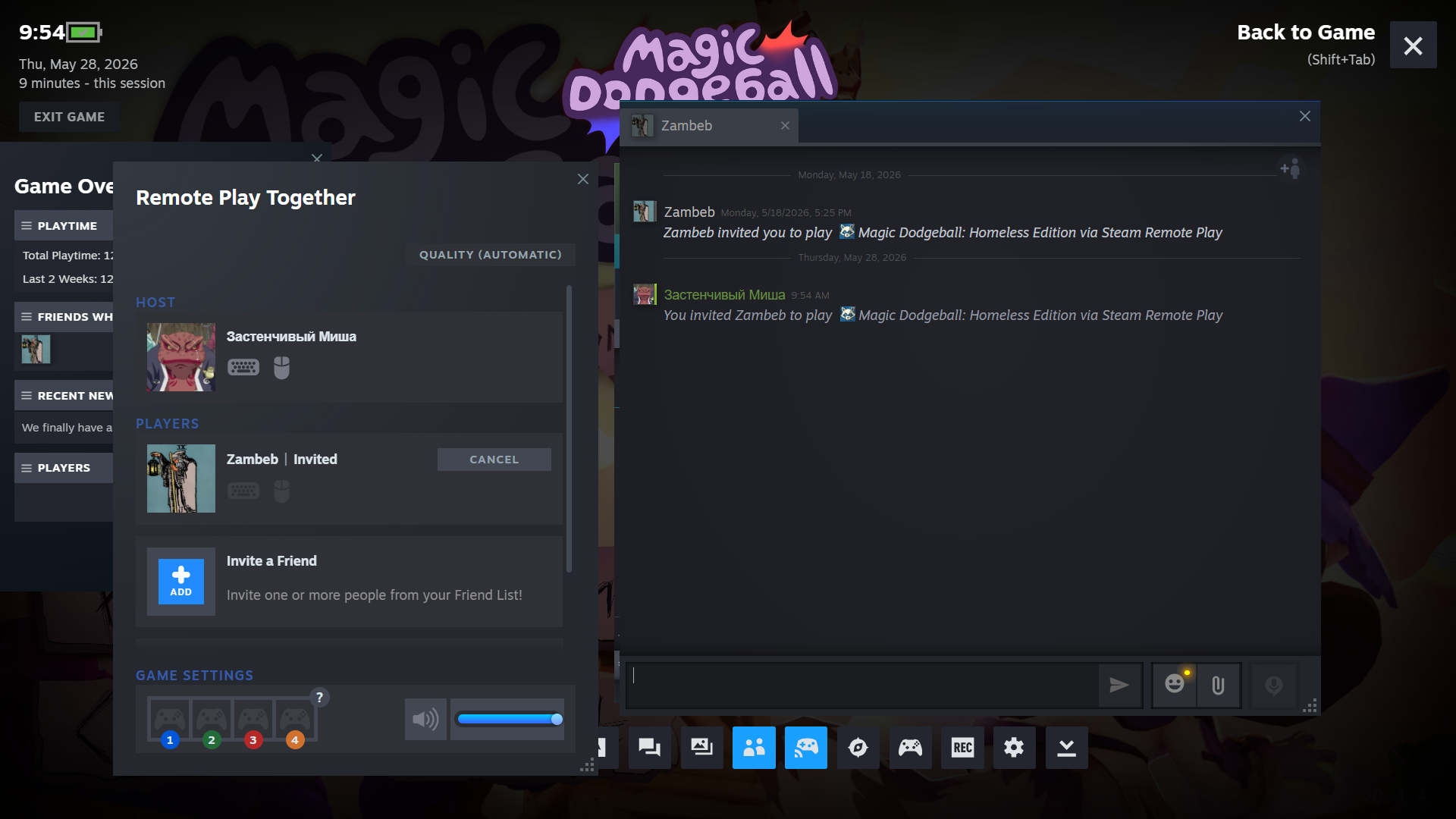Mute the Remote Play speaker volume icon
The image size is (1456, 819).
pyautogui.click(x=425, y=719)
